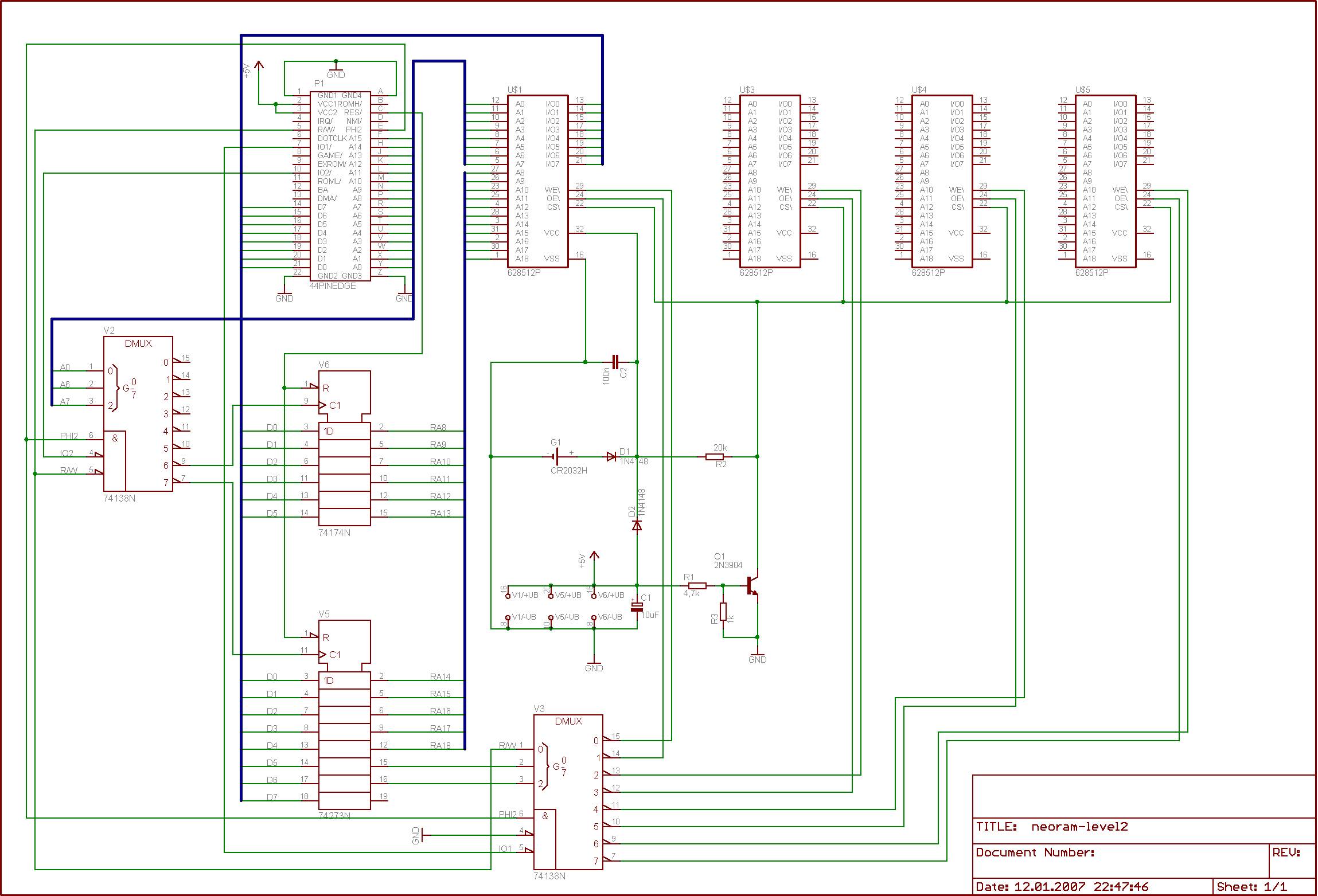Click the Date field in title block
Screen dimensions: 1318x896
(x=1062, y=887)
